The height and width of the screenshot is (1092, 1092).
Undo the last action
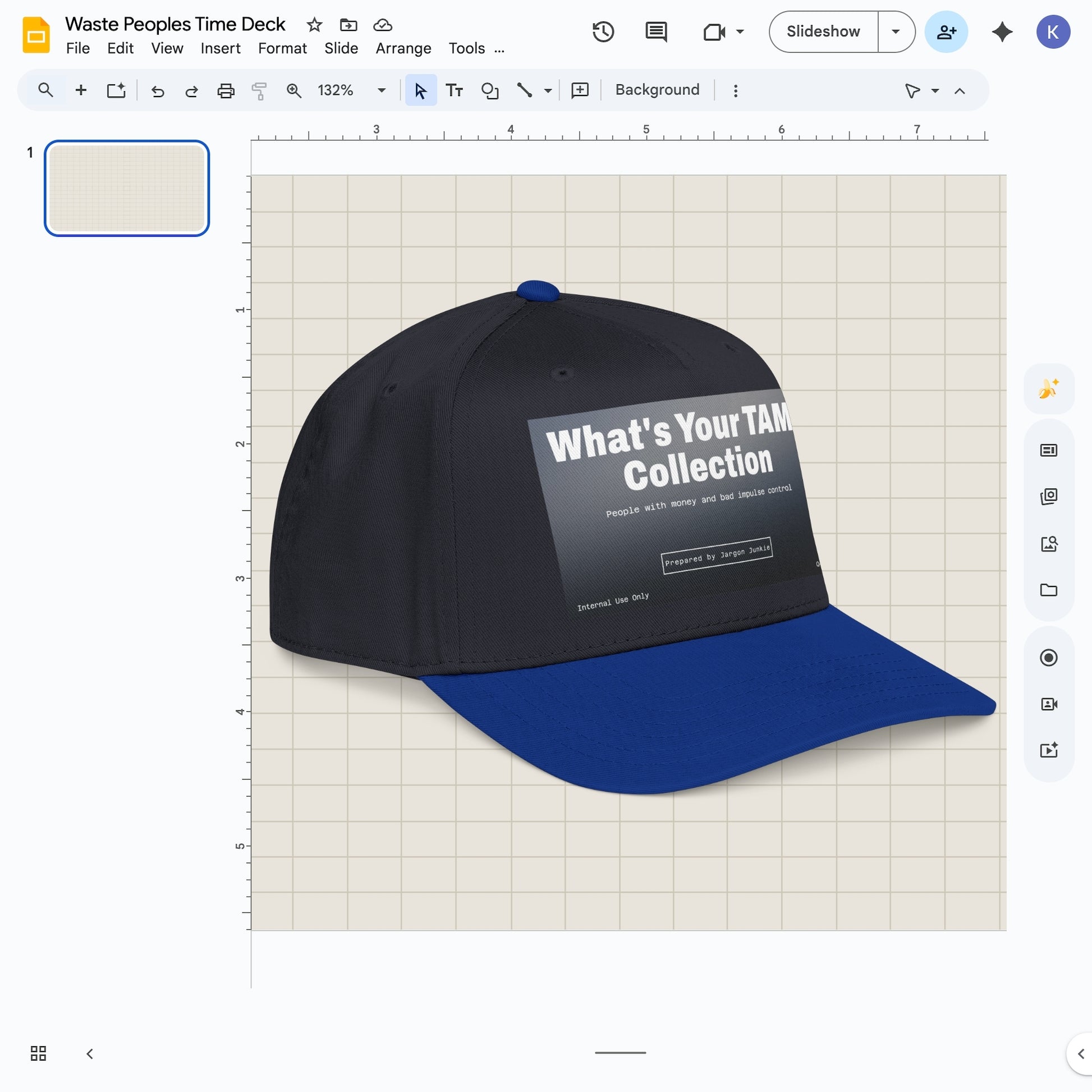click(x=158, y=89)
